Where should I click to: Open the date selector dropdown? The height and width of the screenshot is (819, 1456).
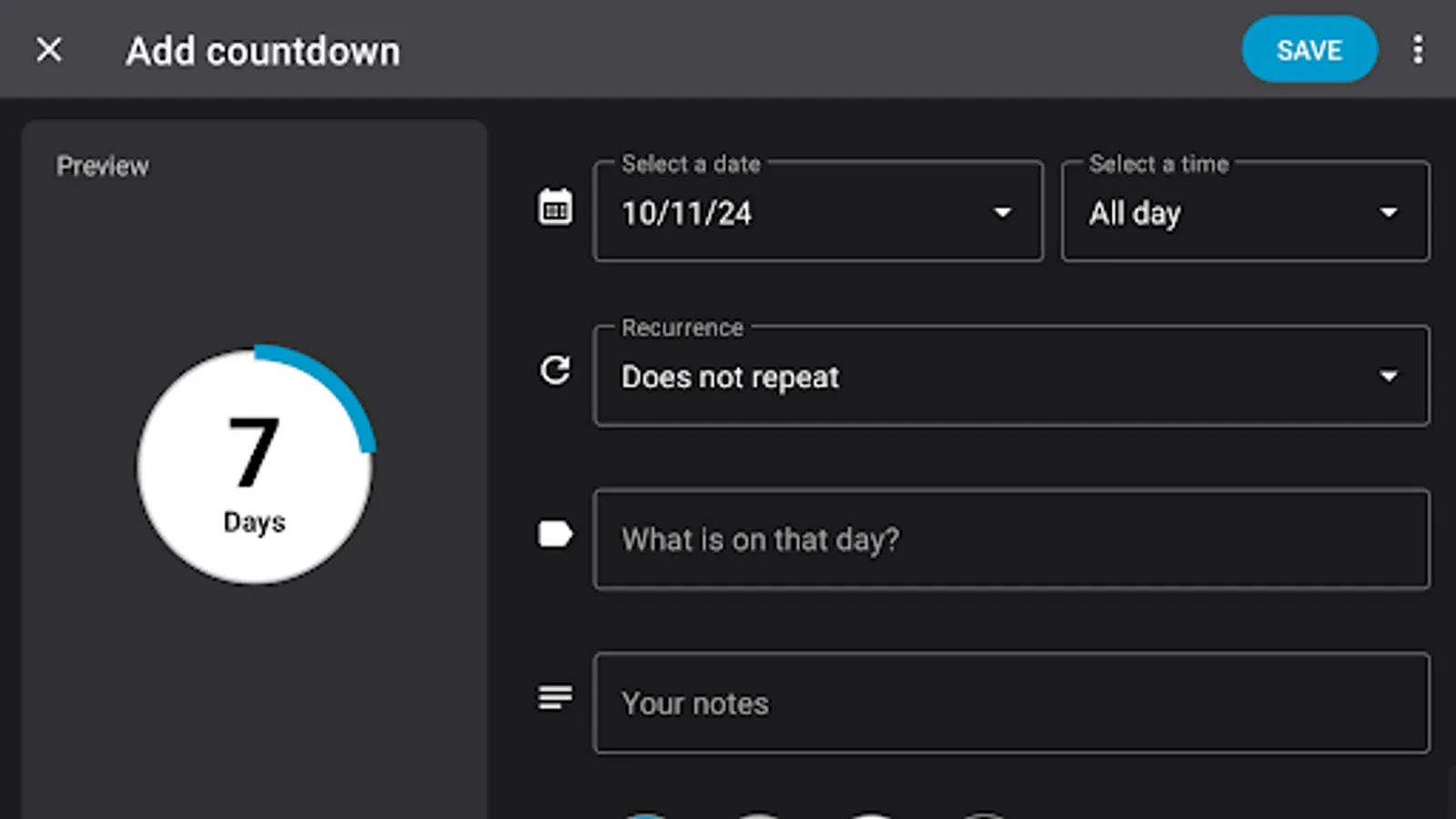coord(1002,213)
